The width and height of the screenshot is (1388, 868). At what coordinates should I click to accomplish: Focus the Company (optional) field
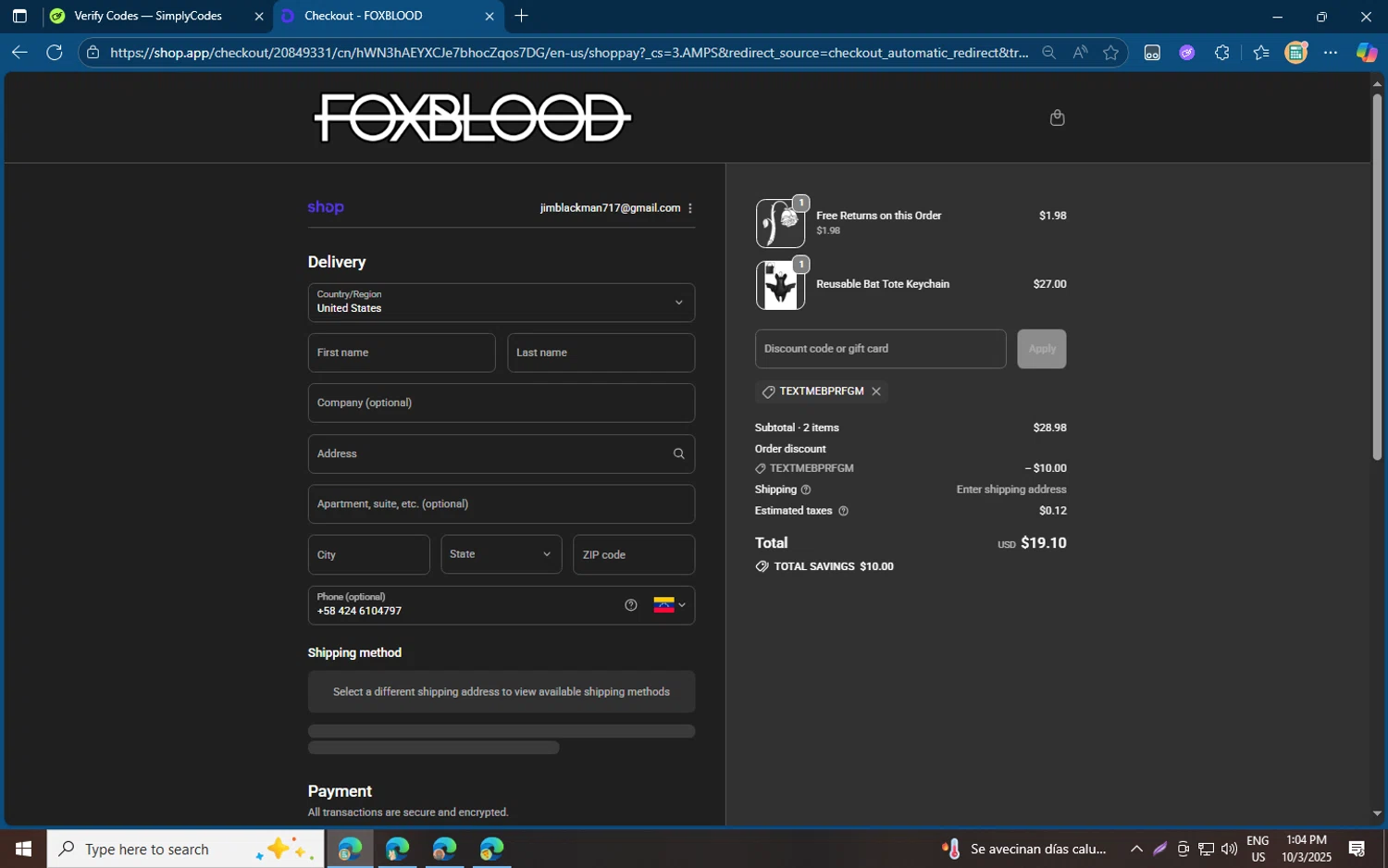(x=502, y=403)
